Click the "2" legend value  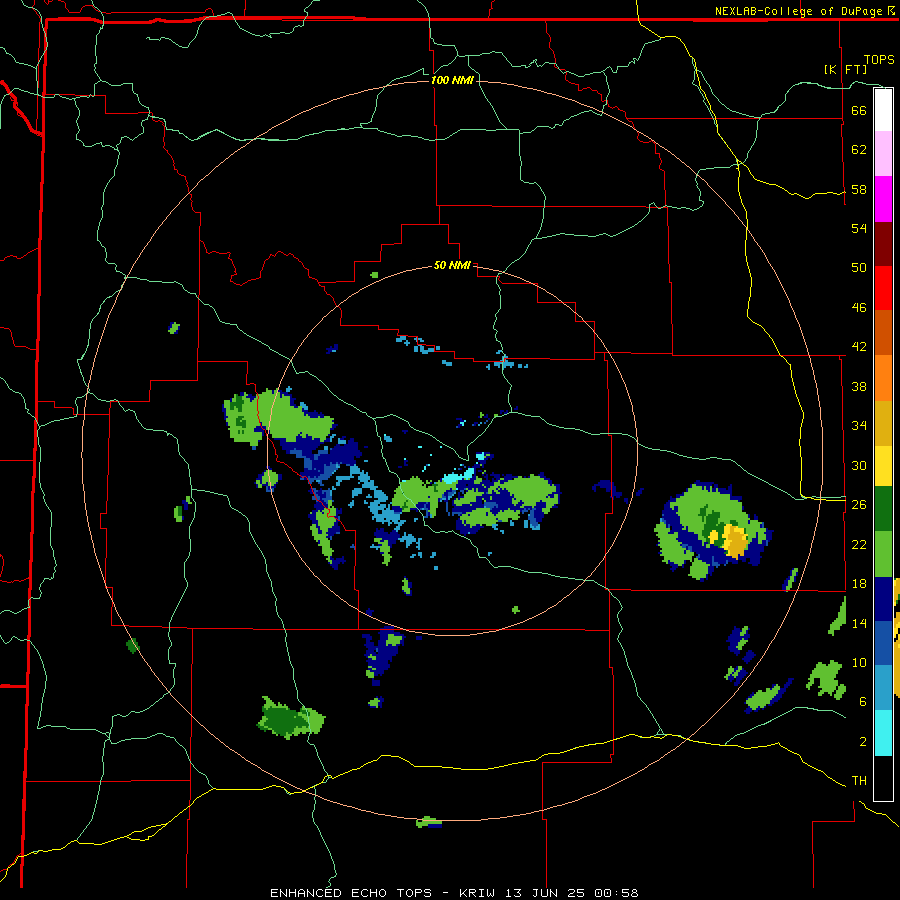[x=863, y=742]
